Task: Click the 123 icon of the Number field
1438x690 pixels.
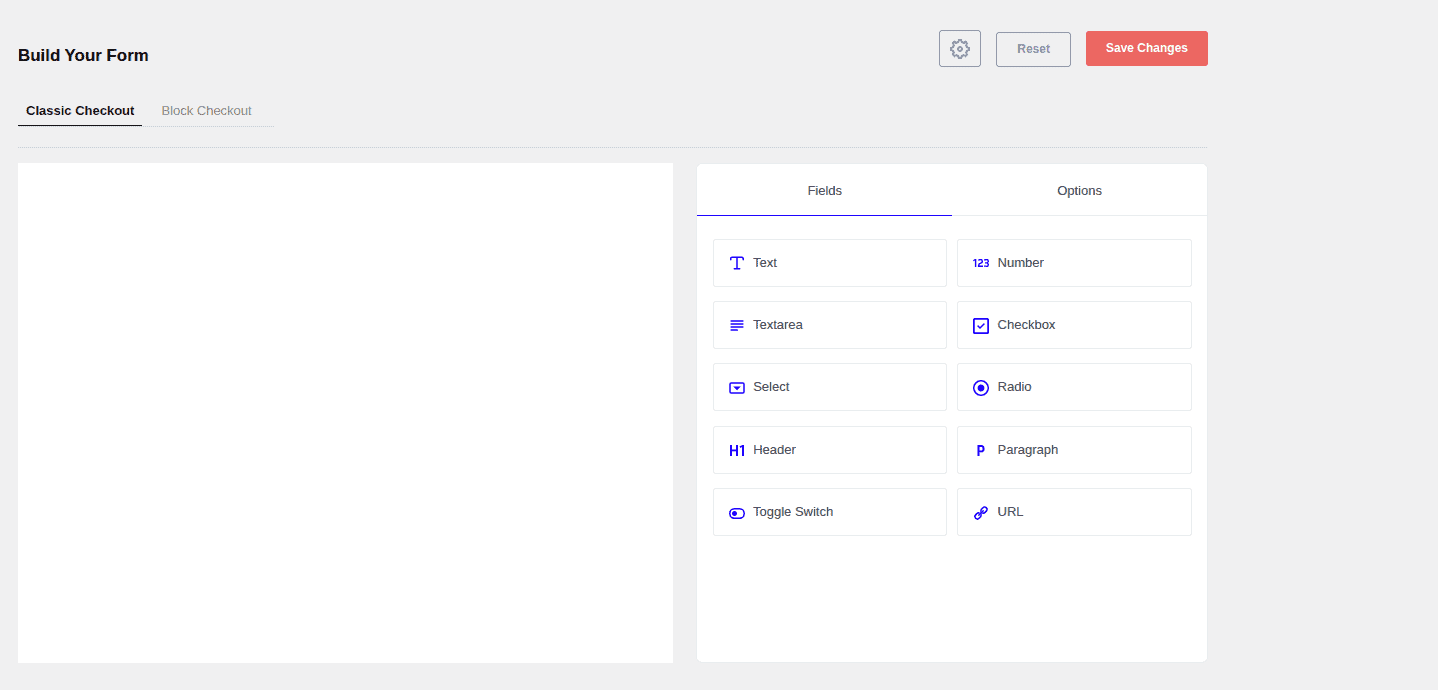Action: [x=981, y=263]
